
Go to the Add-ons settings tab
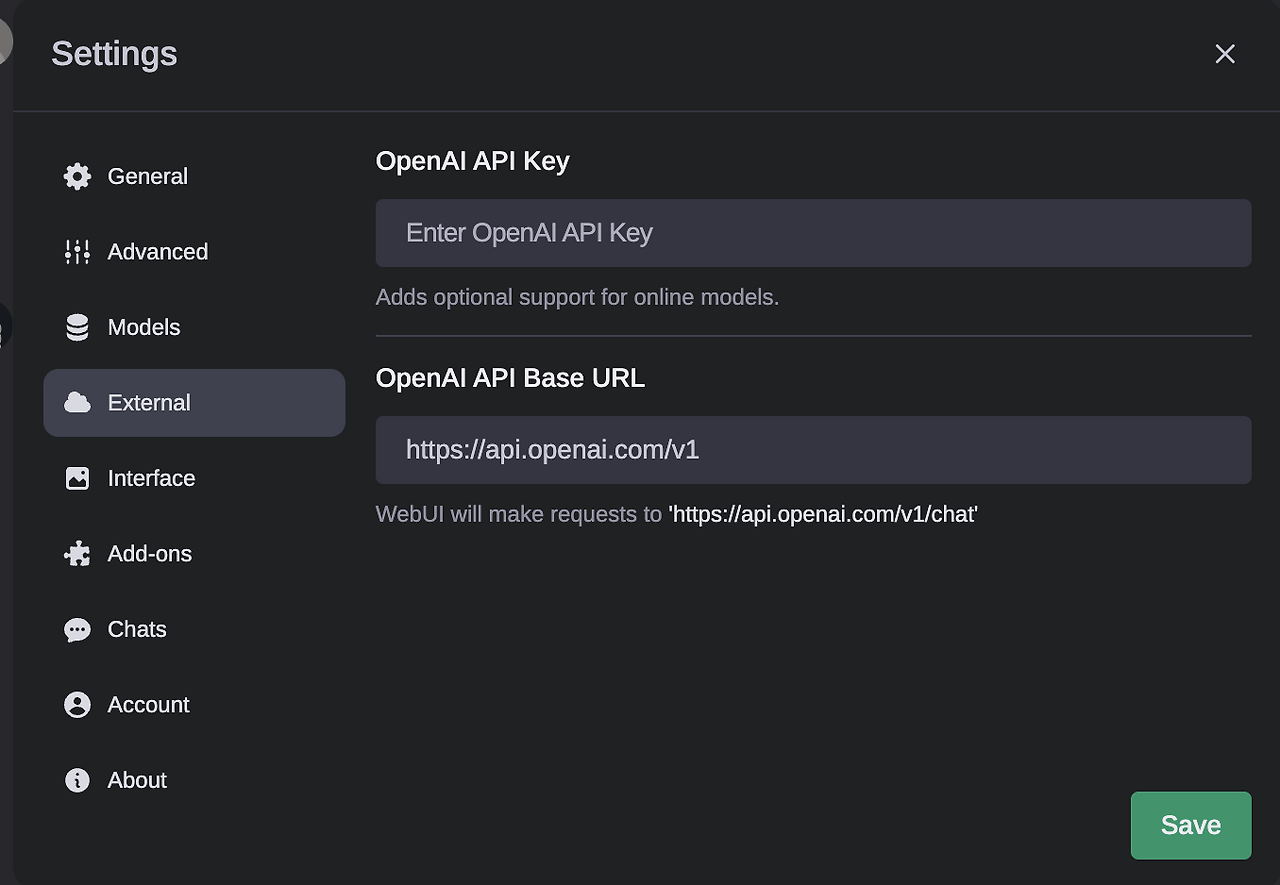pos(149,554)
